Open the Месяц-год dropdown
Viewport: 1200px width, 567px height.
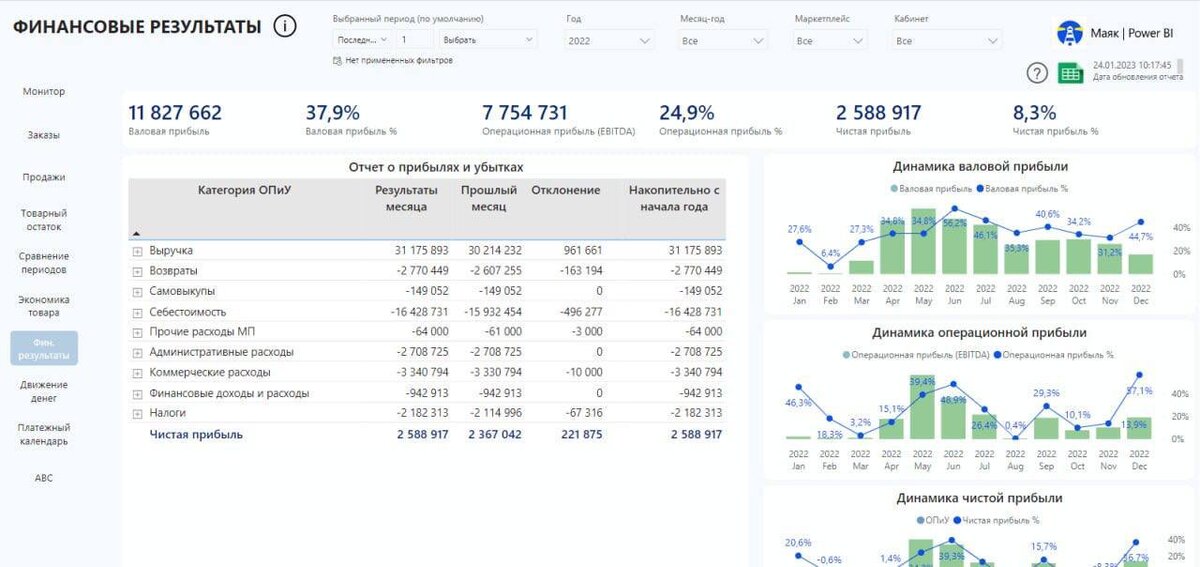(x=724, y=41)
